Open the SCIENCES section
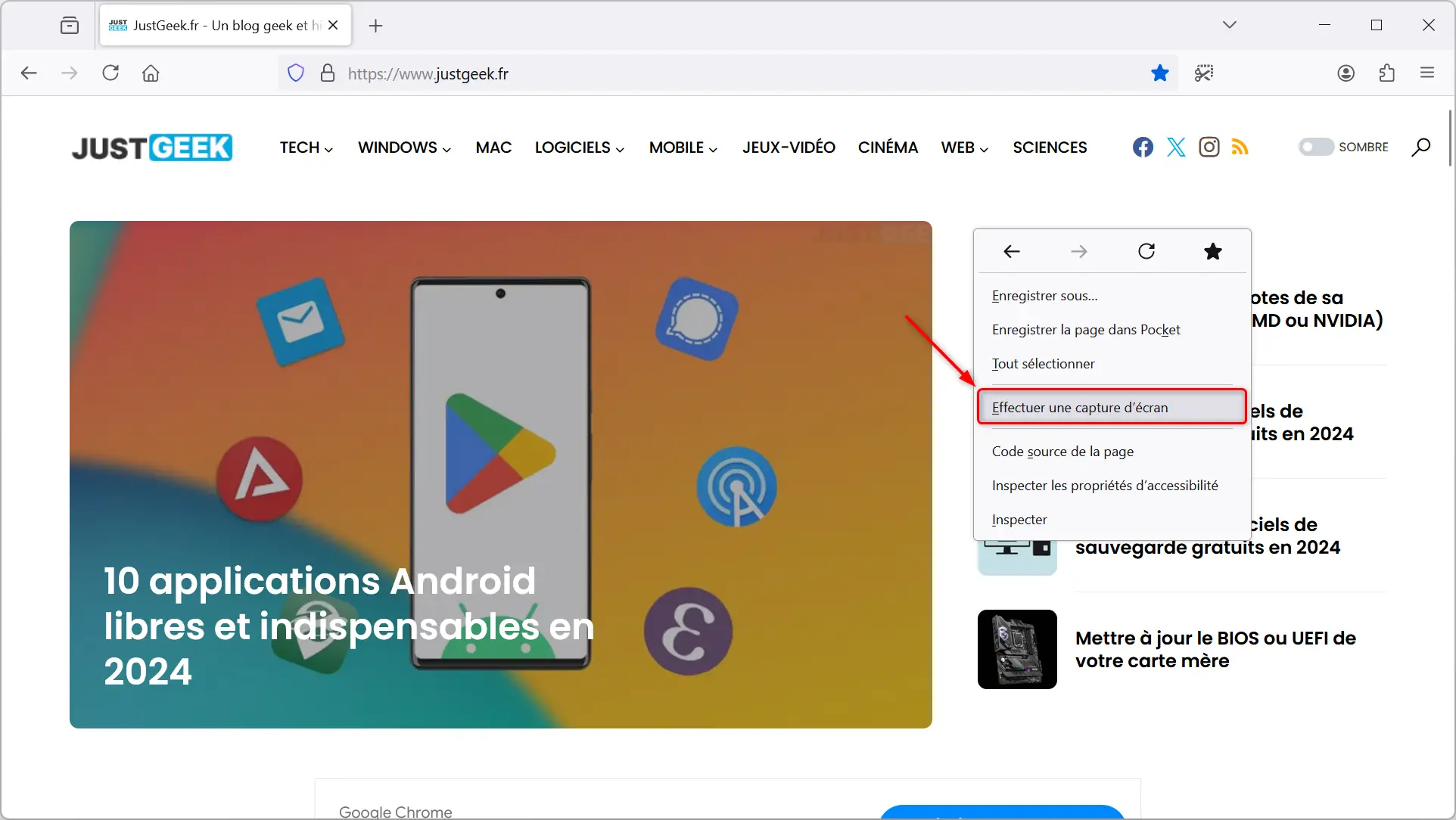1456x820 pixels. (x=1050, y=148)
